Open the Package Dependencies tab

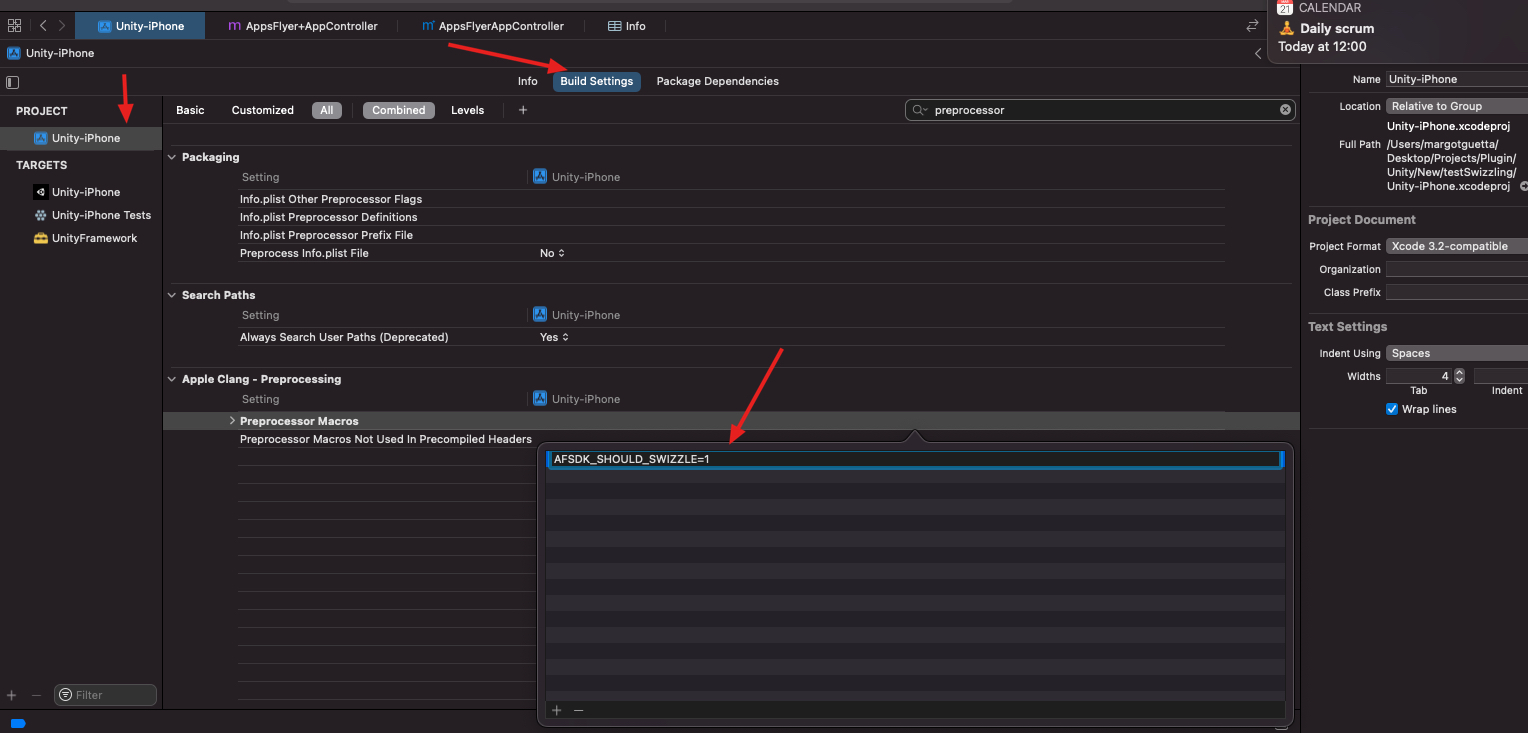pos(718,81)
